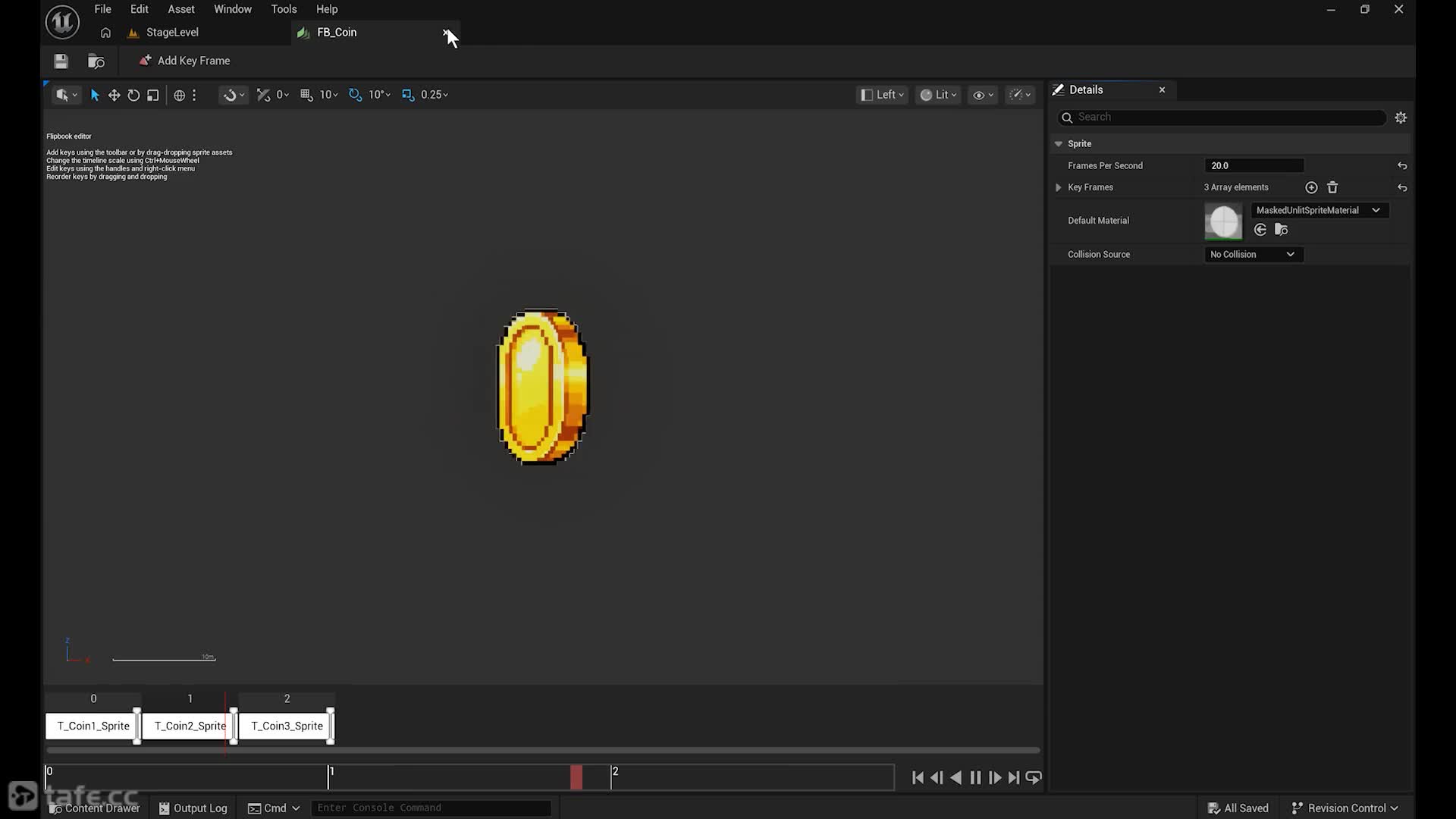Activate the Translate (move) tool
Image resolution: width=1456 pixels, height=819 pixels.
[114, 95]
